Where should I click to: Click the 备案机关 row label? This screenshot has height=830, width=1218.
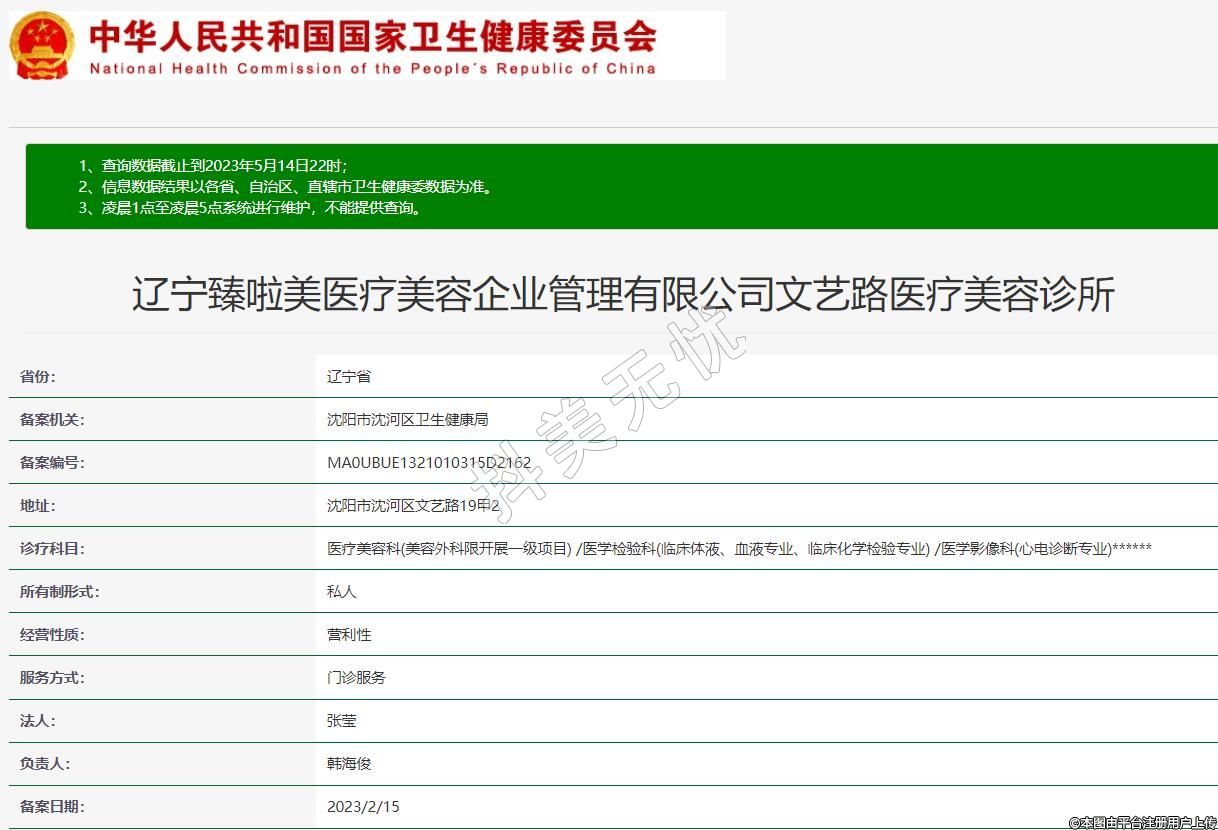[52, 420]
